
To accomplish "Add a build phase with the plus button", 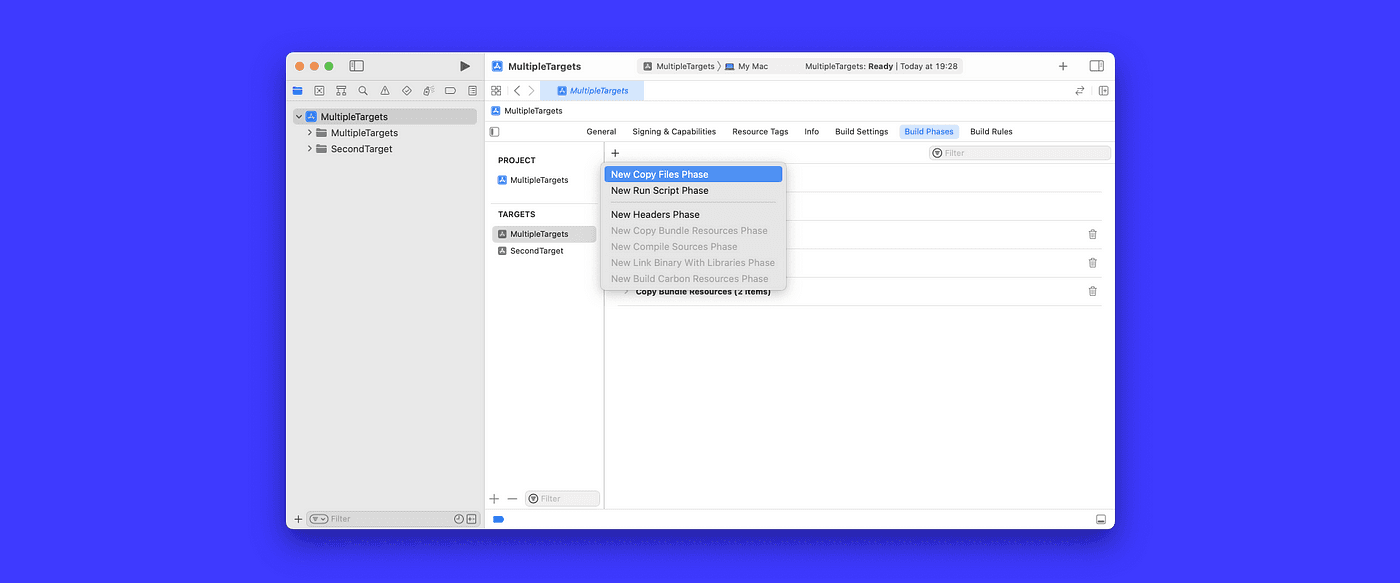I will click(614, 153).
